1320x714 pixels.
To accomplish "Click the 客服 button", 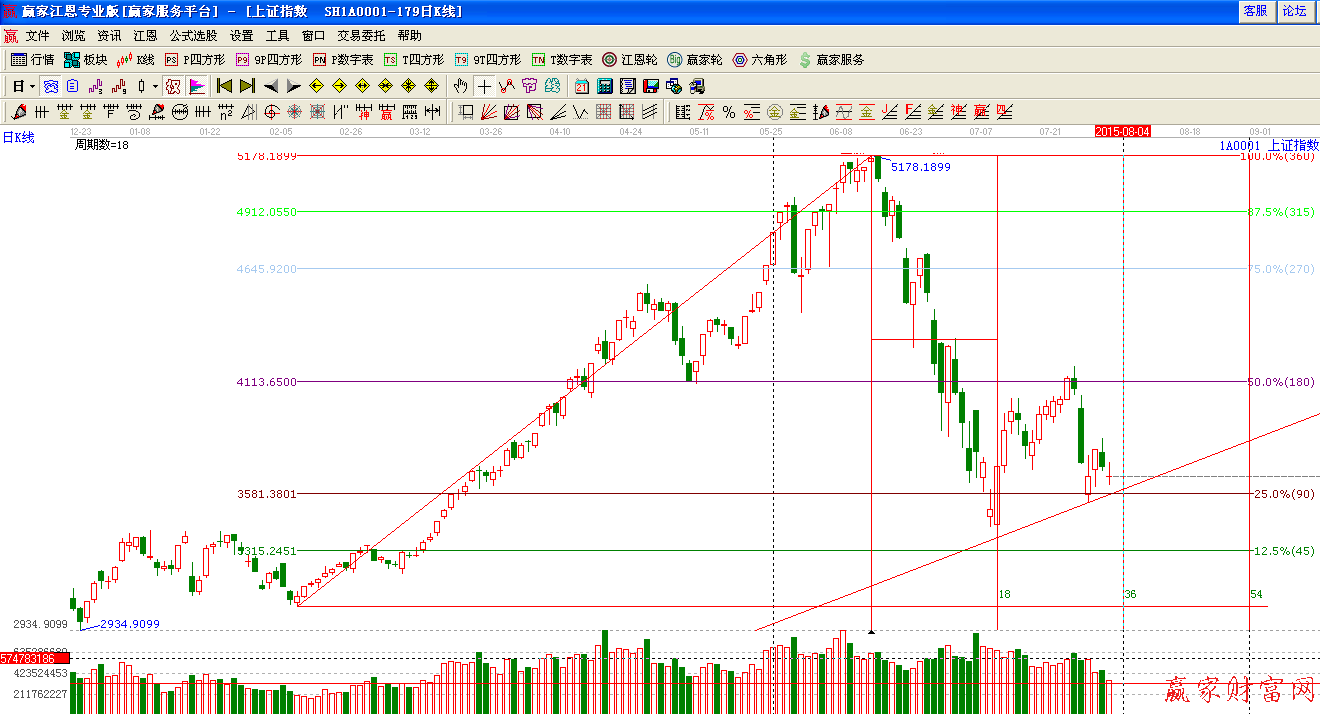I will (x=1255, y=11).
